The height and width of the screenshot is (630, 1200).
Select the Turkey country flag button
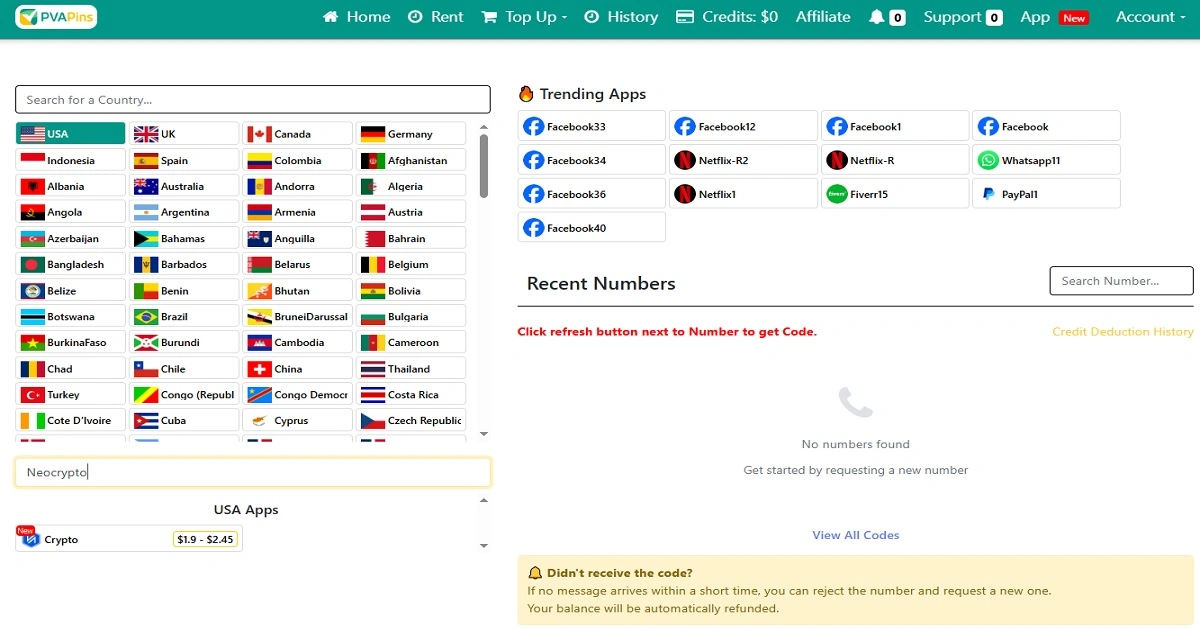click(x=71, y=394)
